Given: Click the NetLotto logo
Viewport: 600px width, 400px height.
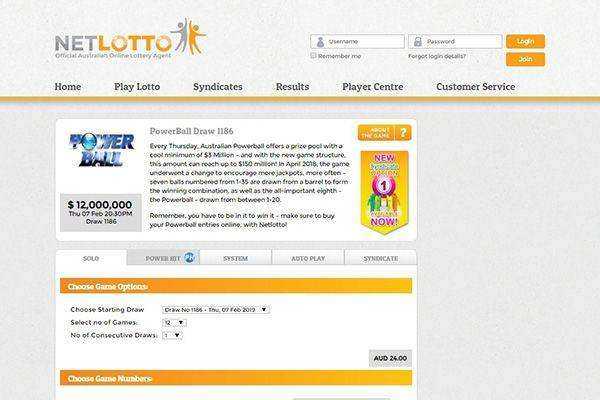Looking at the screenshot, I should coord(130,39).
